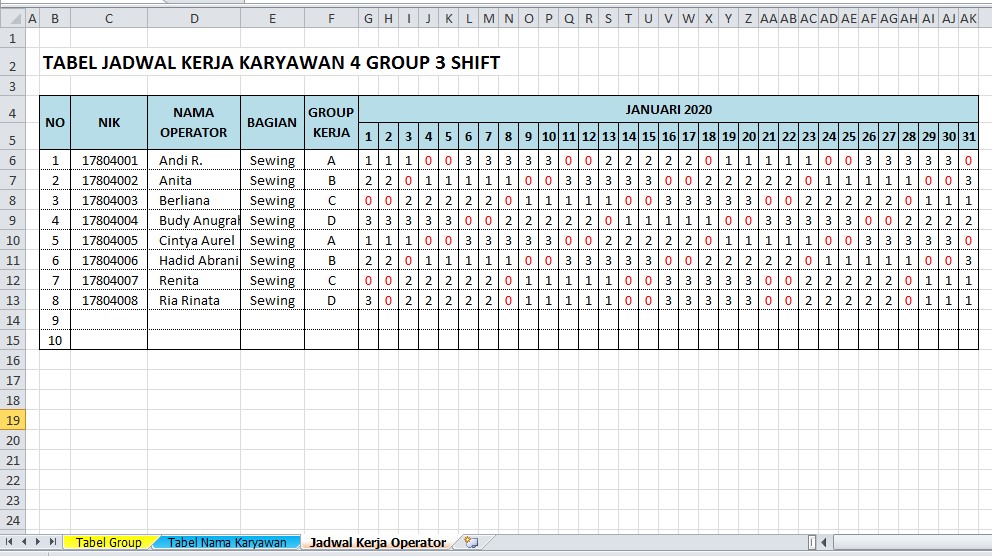Select the Jadwal Kerja Operator tab
This screenshot has width=992, height=556.
[x=377, y=542]
